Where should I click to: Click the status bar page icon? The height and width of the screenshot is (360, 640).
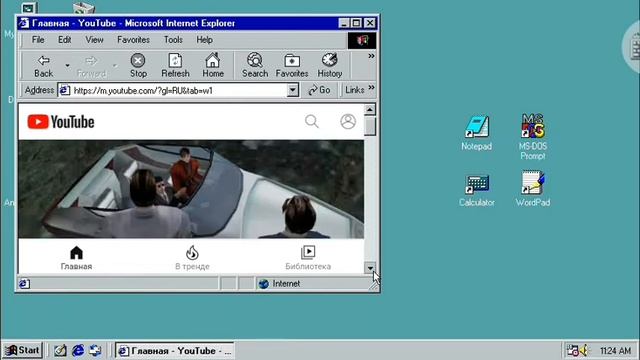[24, 284]
